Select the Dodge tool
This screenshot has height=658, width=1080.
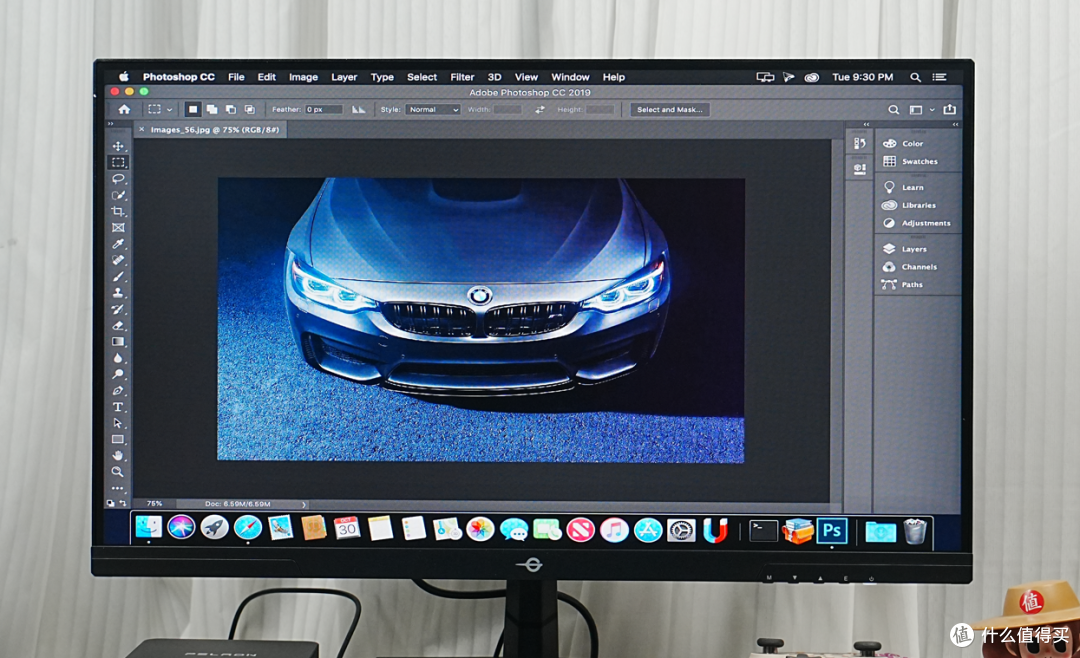click(118, 374)
